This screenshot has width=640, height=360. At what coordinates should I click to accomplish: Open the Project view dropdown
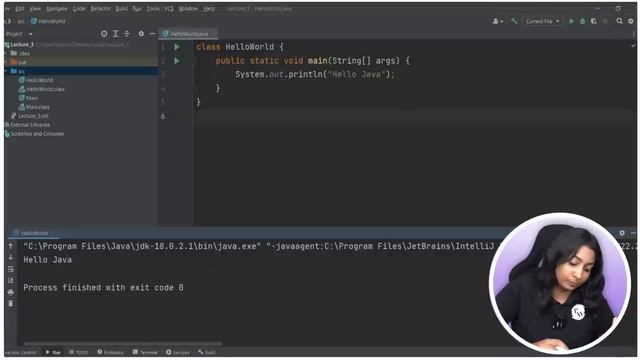19,34
